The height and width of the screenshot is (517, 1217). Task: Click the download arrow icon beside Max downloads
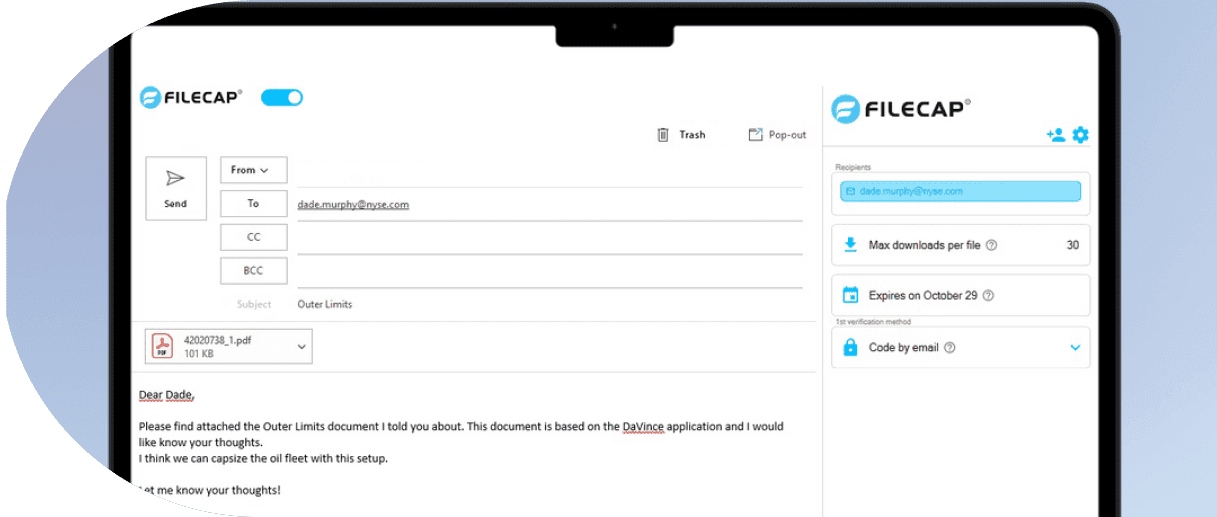click(x=851, y=244)
